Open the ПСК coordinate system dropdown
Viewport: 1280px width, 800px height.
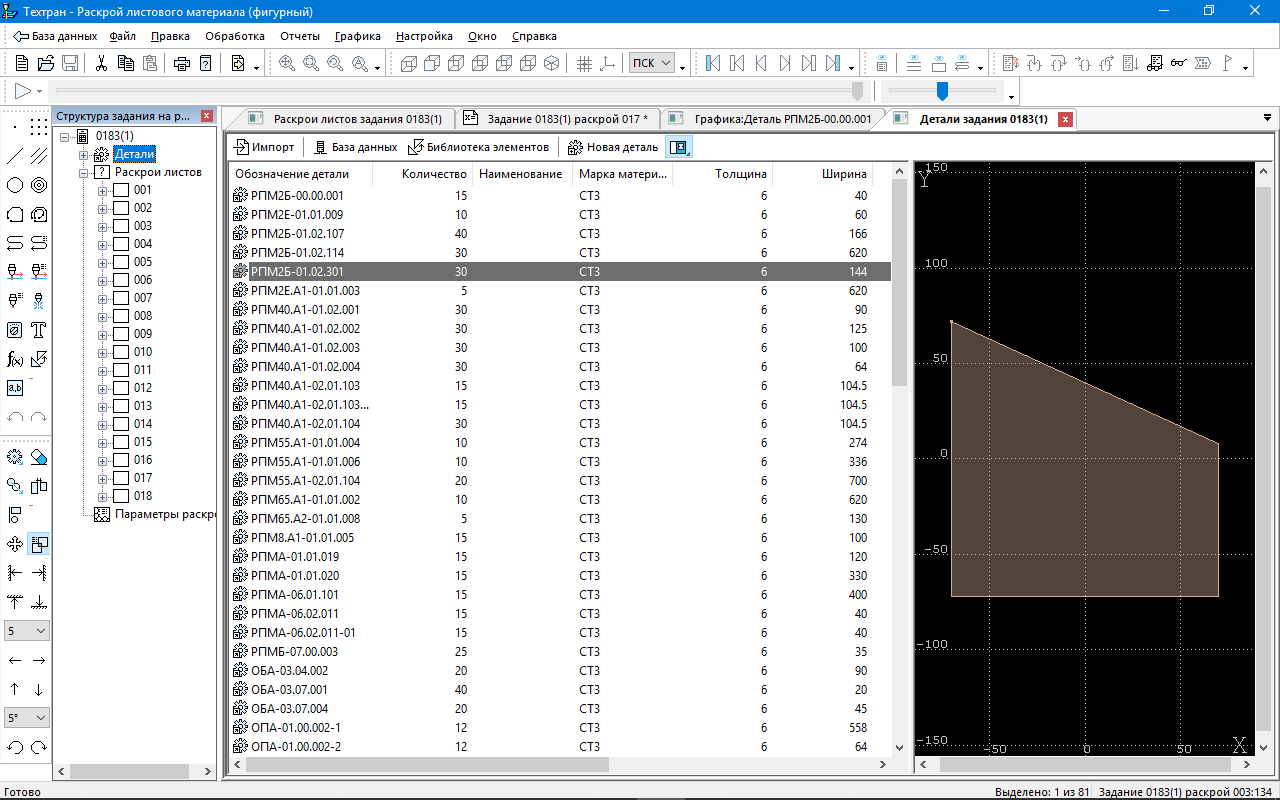(652, 64)
